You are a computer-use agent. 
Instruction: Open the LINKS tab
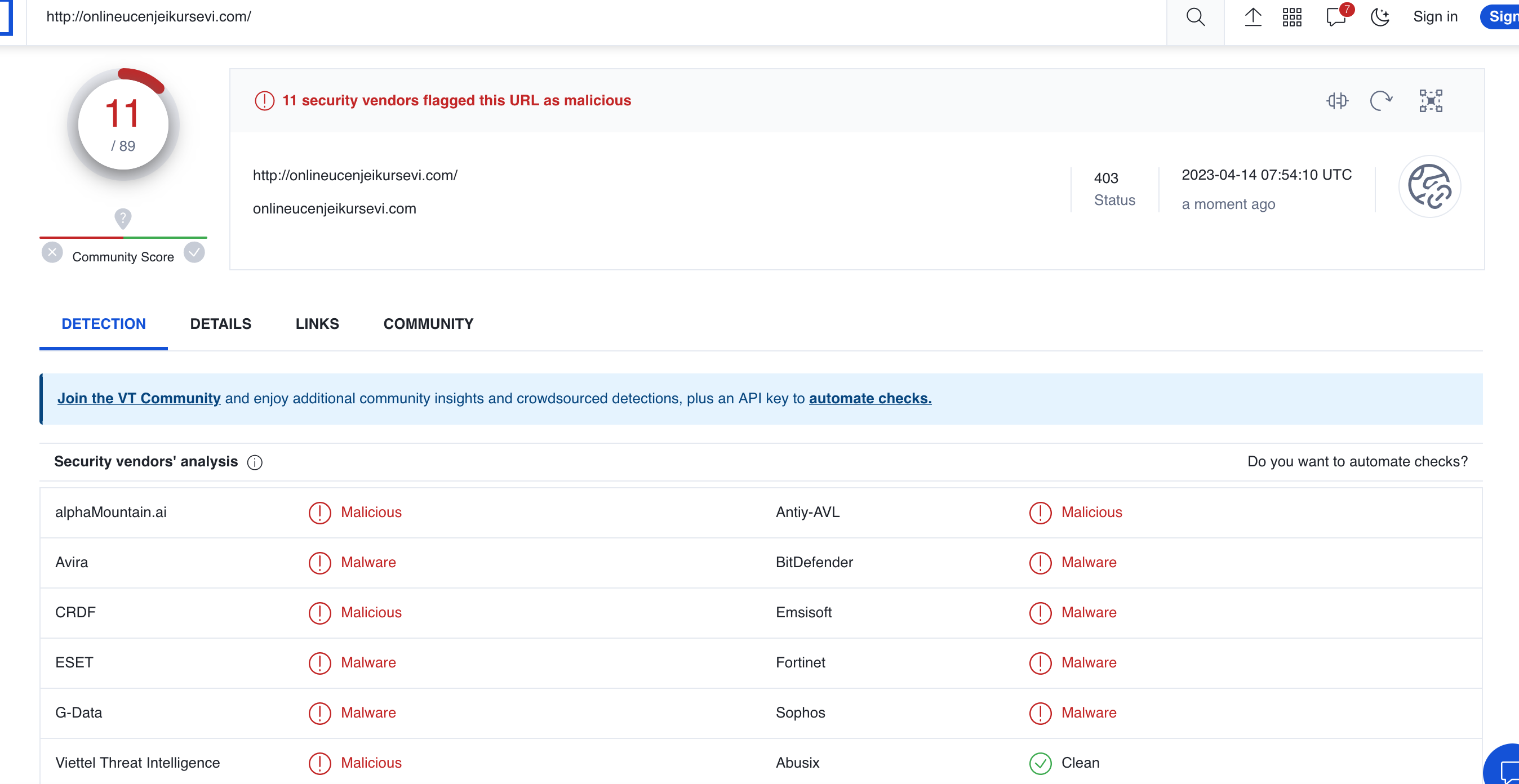(317, 324)
